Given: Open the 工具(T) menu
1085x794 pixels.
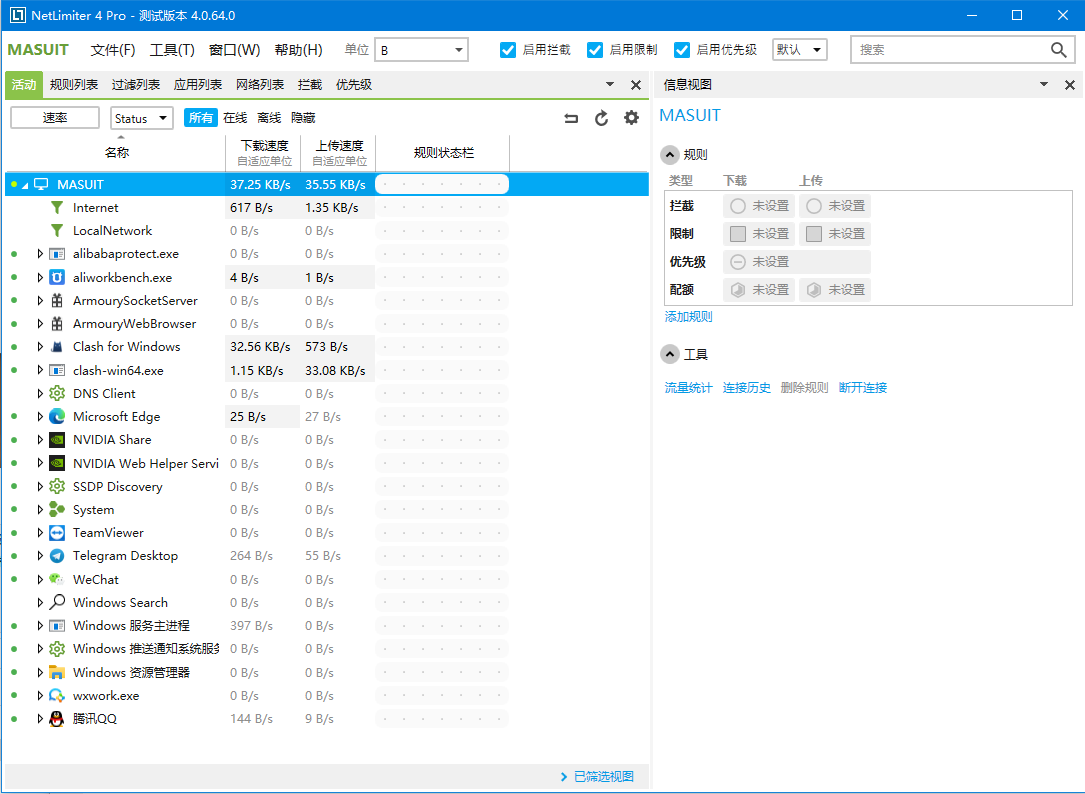Looking at the screenshot, I should pyautogui.click(x=172, y=50).
